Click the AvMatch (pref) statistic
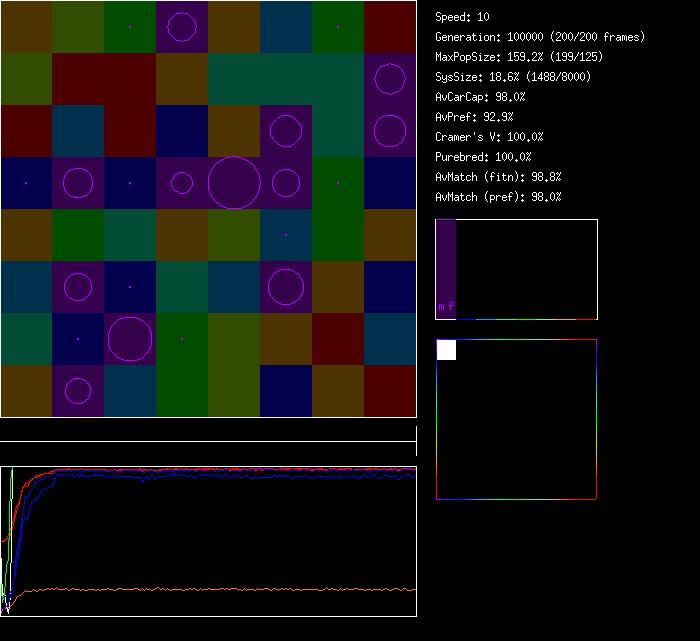The height and width of the screenshot is (641, 700). click(x=498, y=197)
